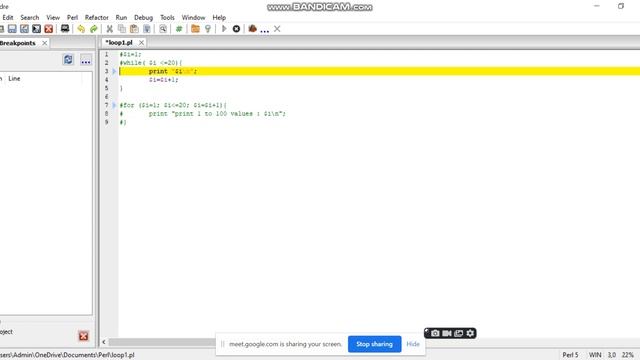Click the Save As toolbar icon

[x=24, y=29]
